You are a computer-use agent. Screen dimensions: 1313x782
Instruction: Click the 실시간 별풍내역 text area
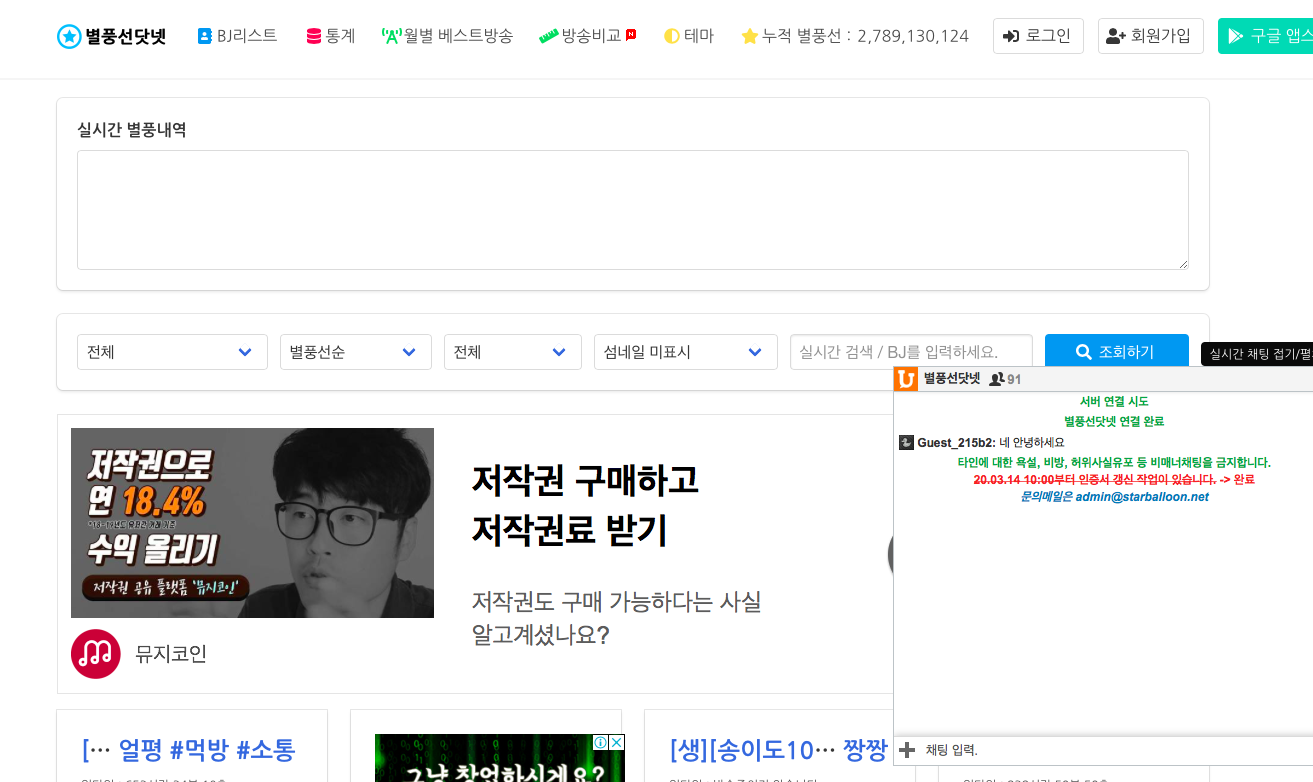pos(633,210)
